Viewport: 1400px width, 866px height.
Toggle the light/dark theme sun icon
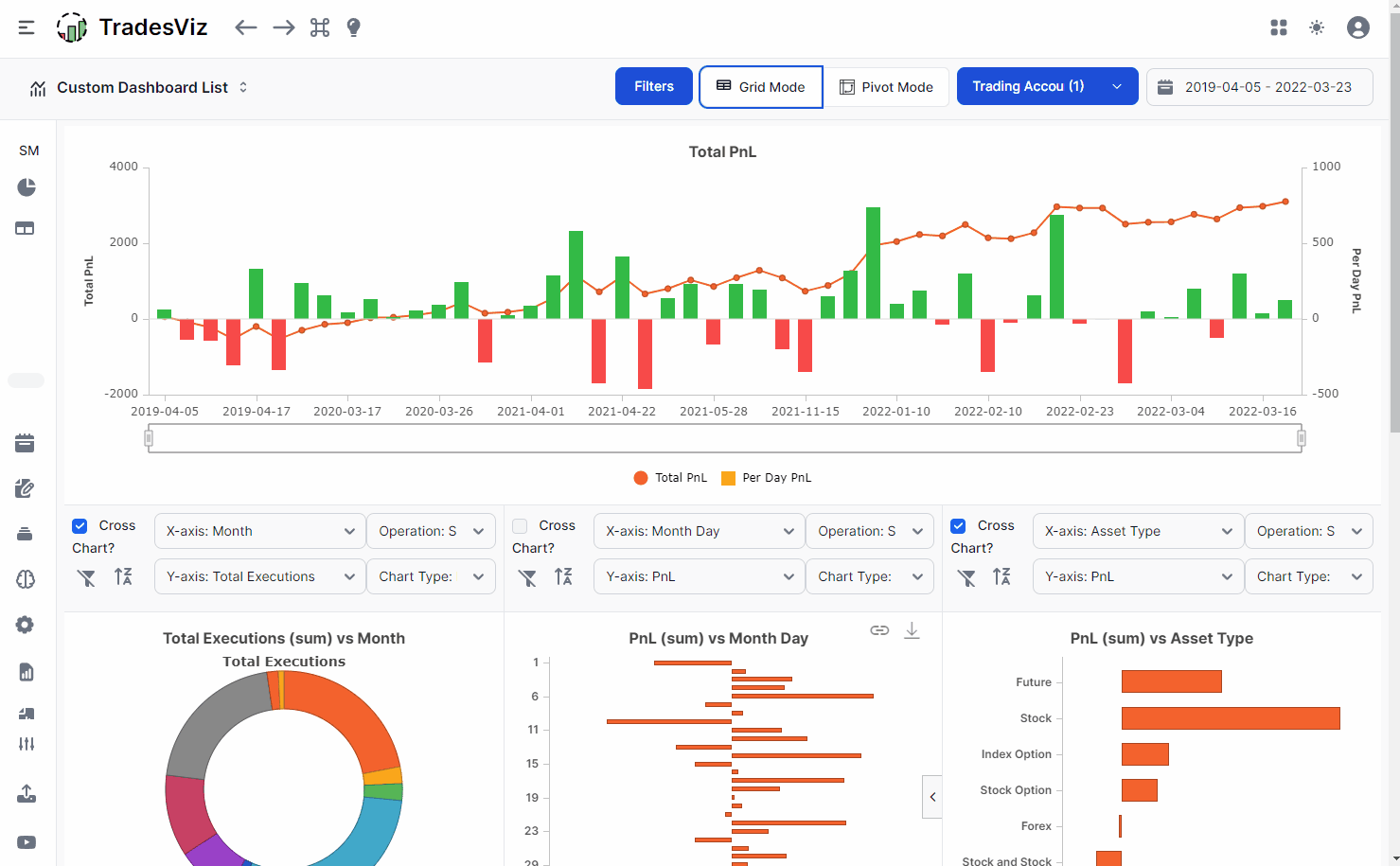pyautogui.click(x=1317, y=27)
